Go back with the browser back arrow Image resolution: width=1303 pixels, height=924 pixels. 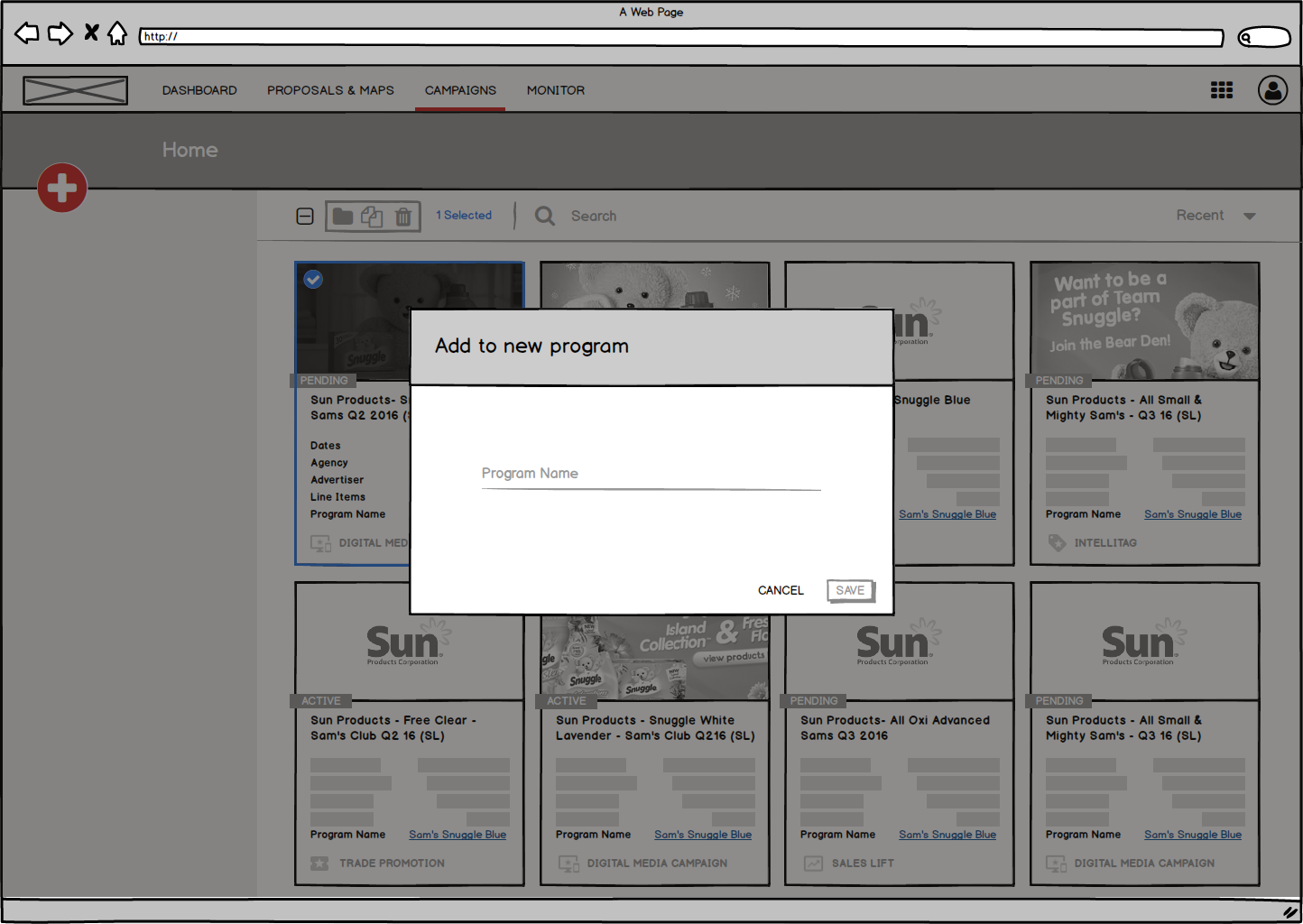27,34
